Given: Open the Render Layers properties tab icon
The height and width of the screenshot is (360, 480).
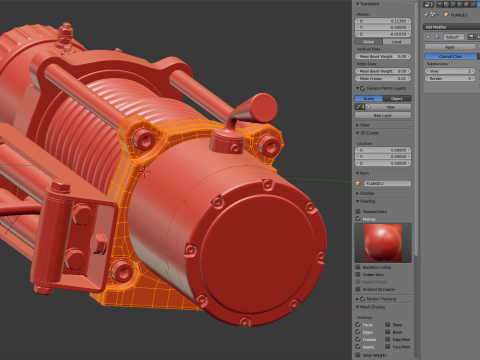Looking at the screenshot, I should pos(446,4).
